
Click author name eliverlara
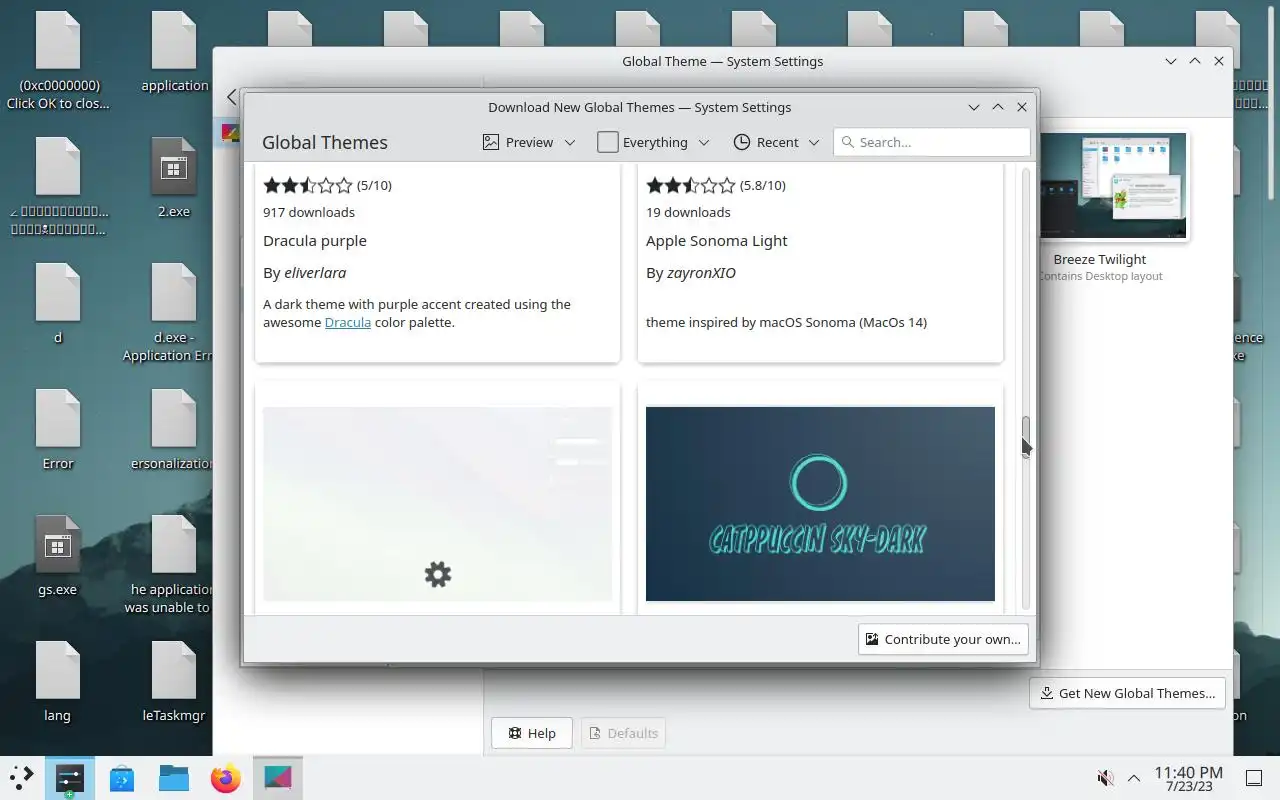315,272
